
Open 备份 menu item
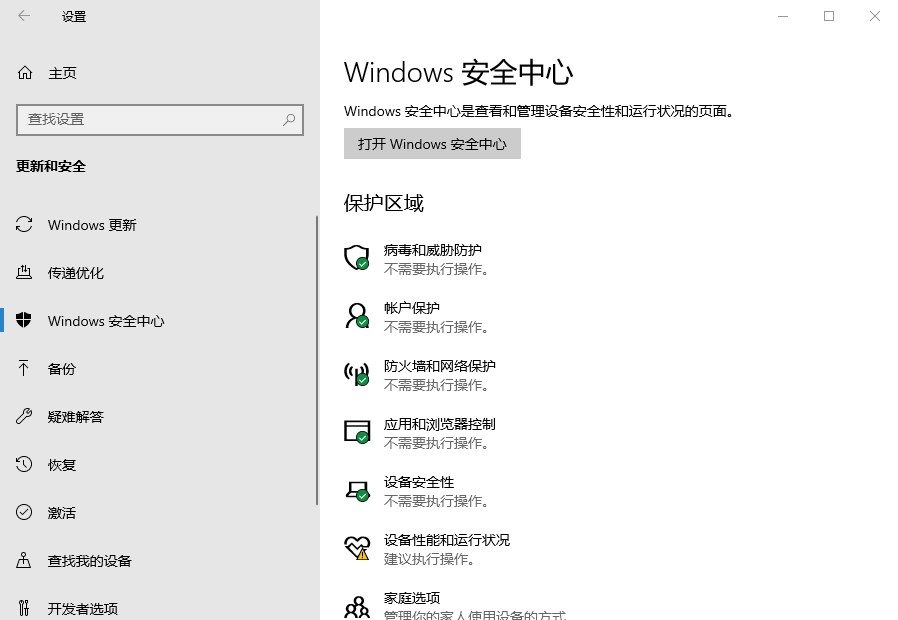pos(158,369)
